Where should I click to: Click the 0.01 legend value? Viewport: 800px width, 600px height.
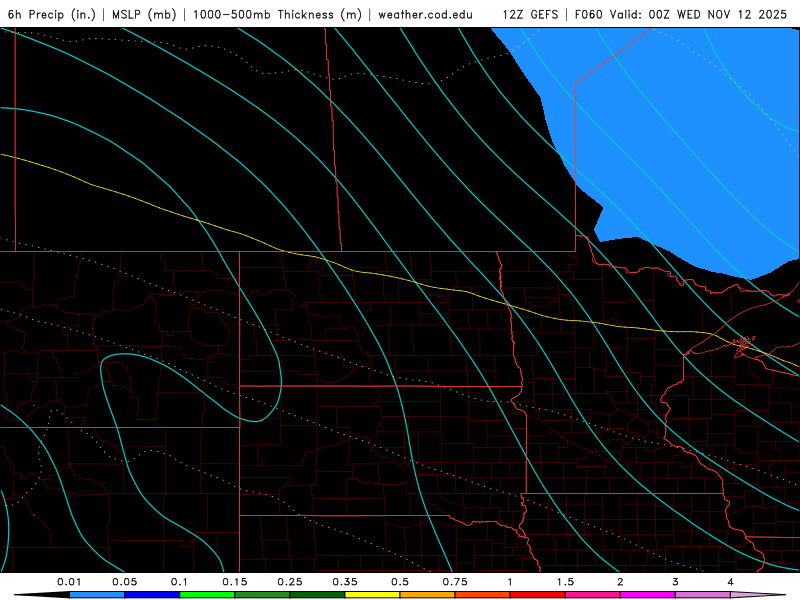coord(69,582)
